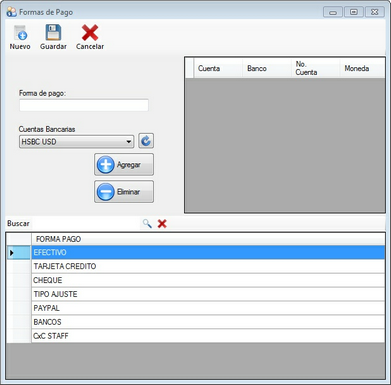
Task: Select the TIPO AJUSTE row
Action: point(208,294)
